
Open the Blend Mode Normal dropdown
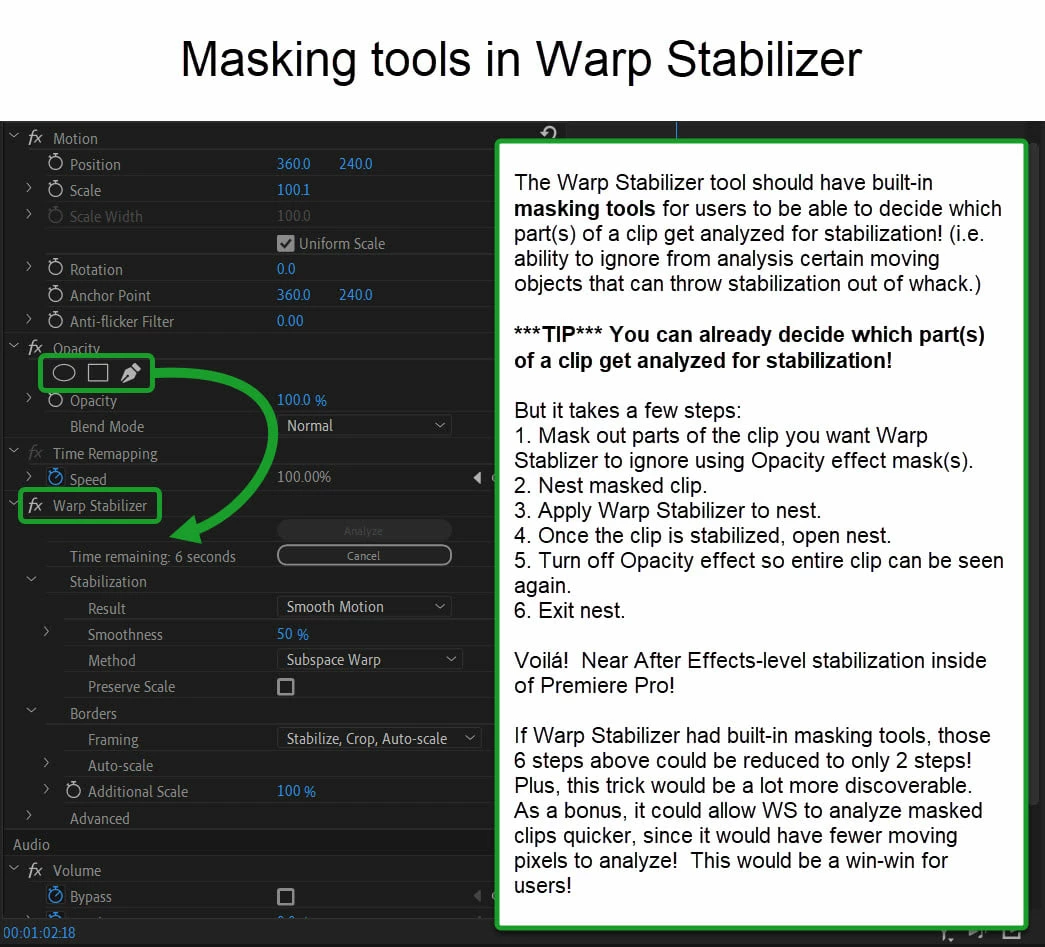pyautogui.click(x=364, y=425)
